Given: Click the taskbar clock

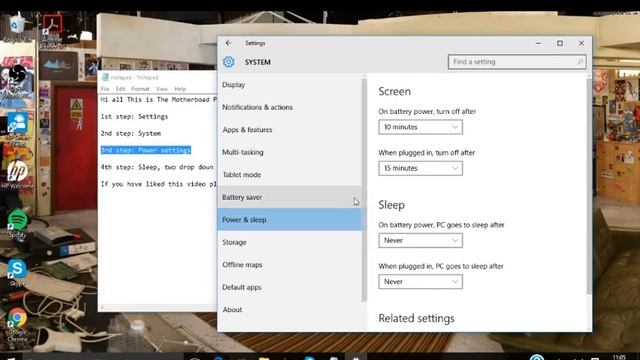Looking at the screenshot, I should tap(619, 357).
